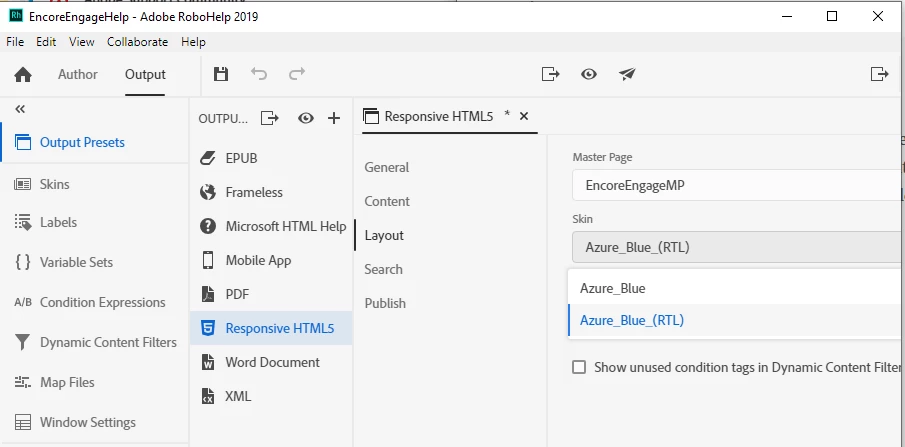Image resolution: width=905 pixels, height=447 pixels.
Task: Select the Word Document preset
Action: coord(271,362)
